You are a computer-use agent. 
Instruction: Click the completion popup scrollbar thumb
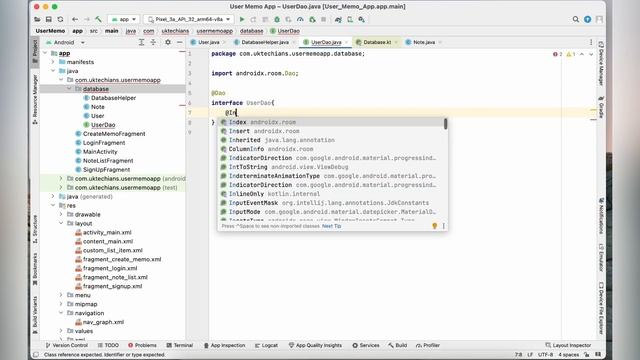[x=446, y=124]
